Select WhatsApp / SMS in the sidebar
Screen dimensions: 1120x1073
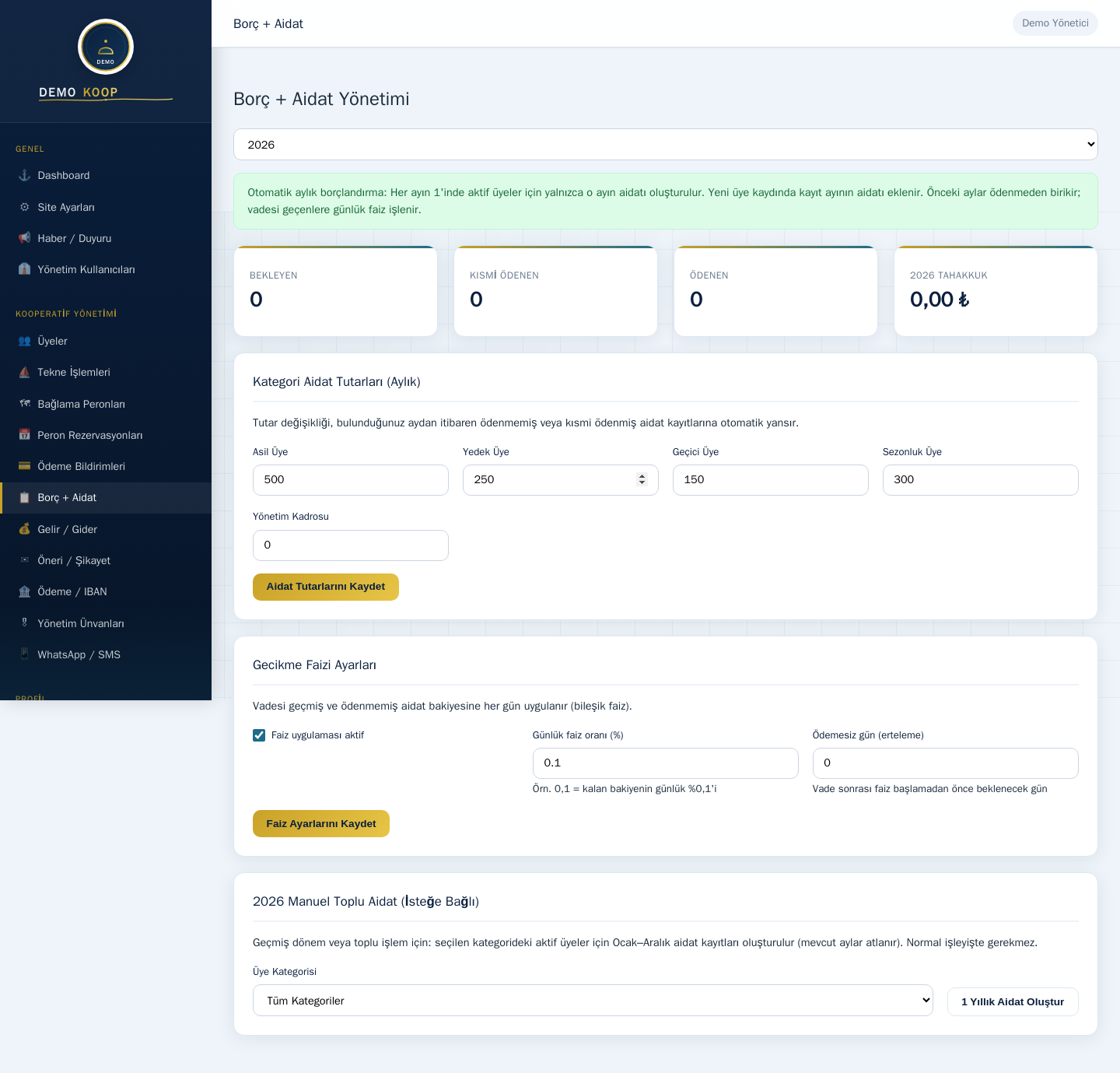coord(106,654)
